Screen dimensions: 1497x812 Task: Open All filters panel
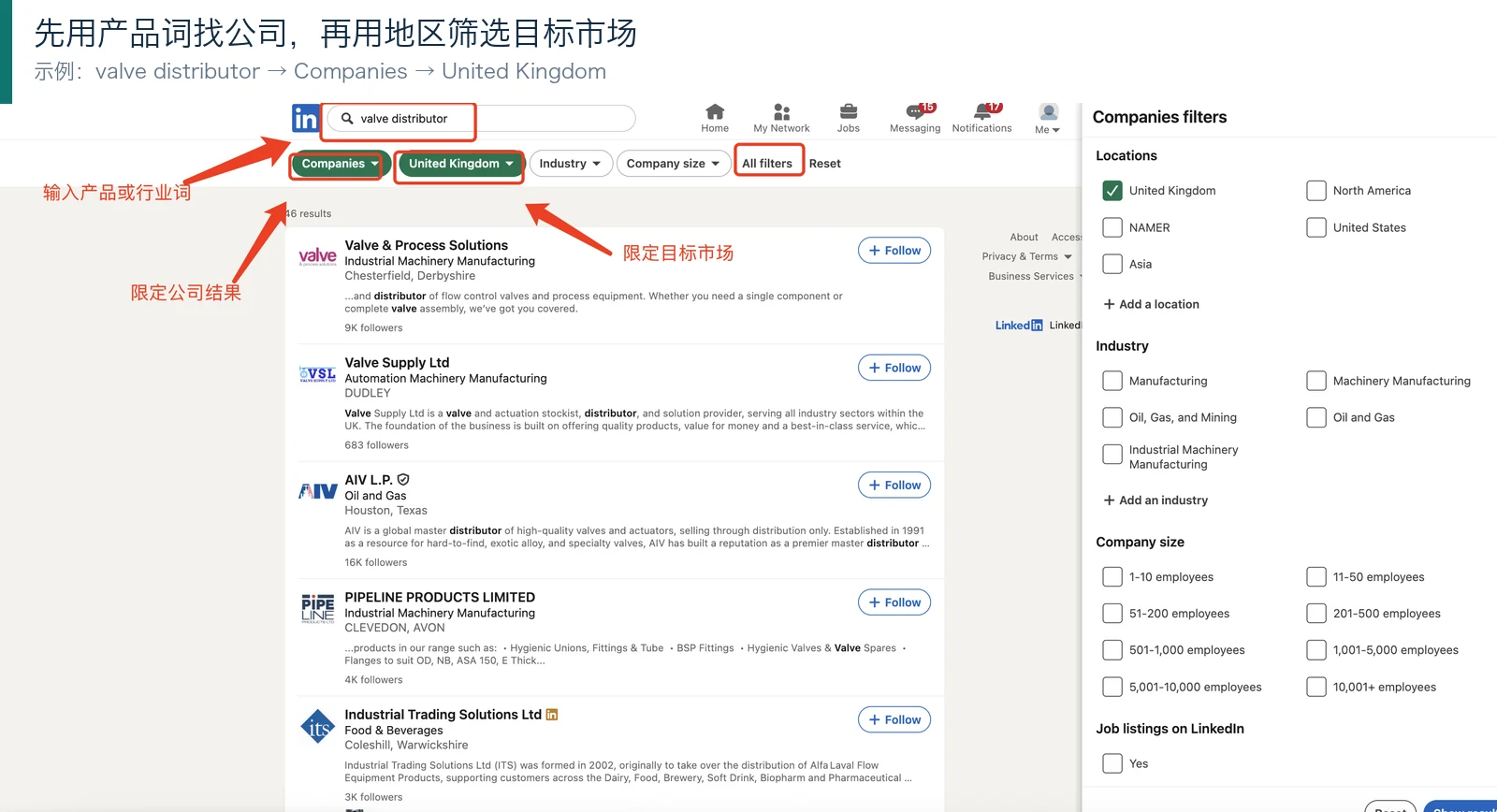[767, 164]
